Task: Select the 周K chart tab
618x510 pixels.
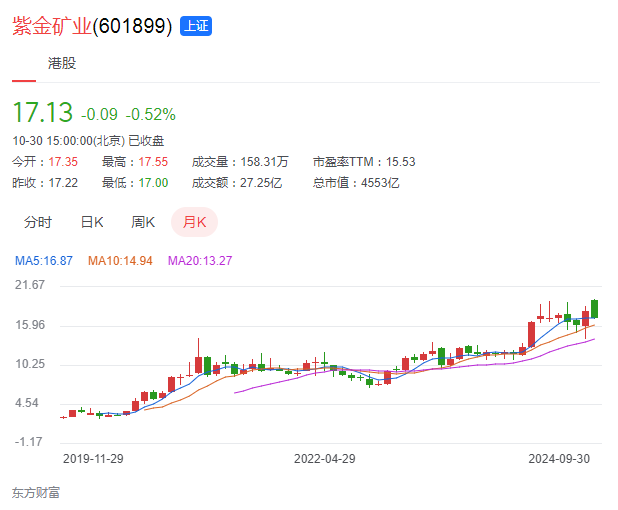Action: [143, 222]
